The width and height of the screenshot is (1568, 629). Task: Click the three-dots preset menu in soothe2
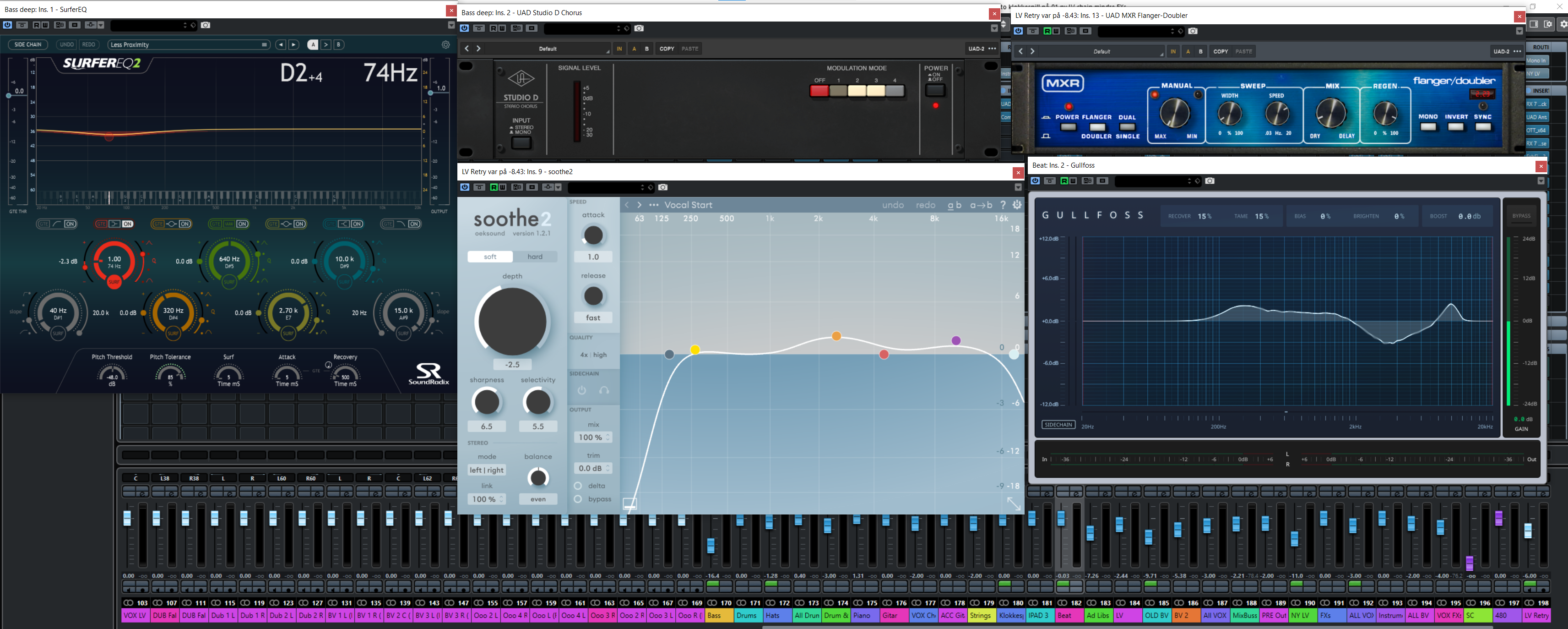coord(654,205)
